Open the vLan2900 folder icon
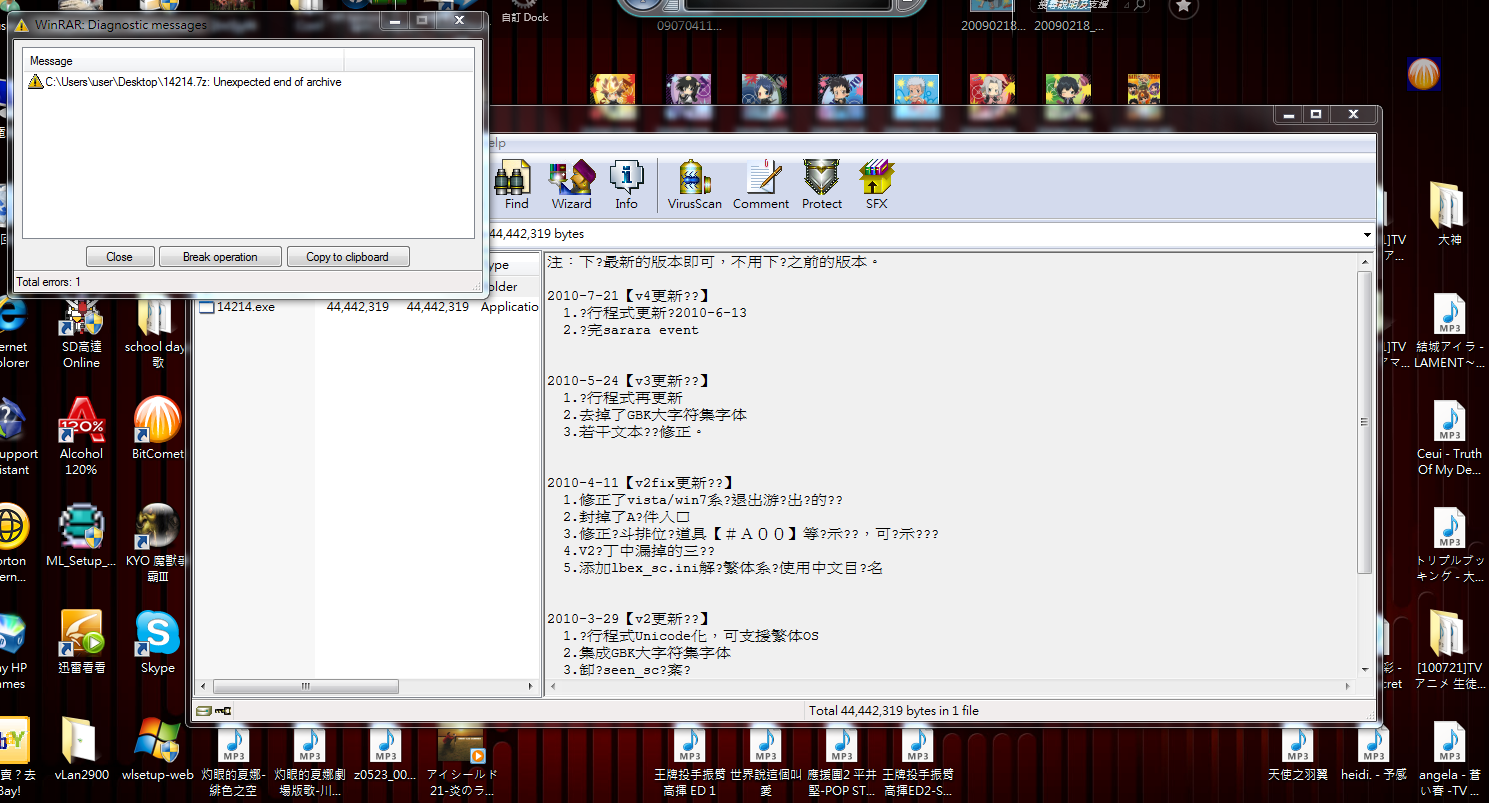This screenshot has height=803, width=1489. (81, 750)
